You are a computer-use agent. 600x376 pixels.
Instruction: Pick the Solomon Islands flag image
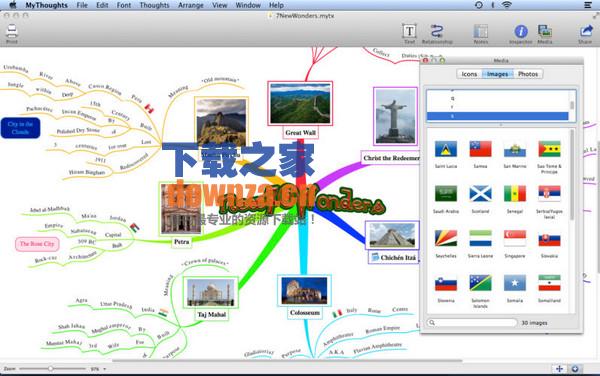pos(481,283)
